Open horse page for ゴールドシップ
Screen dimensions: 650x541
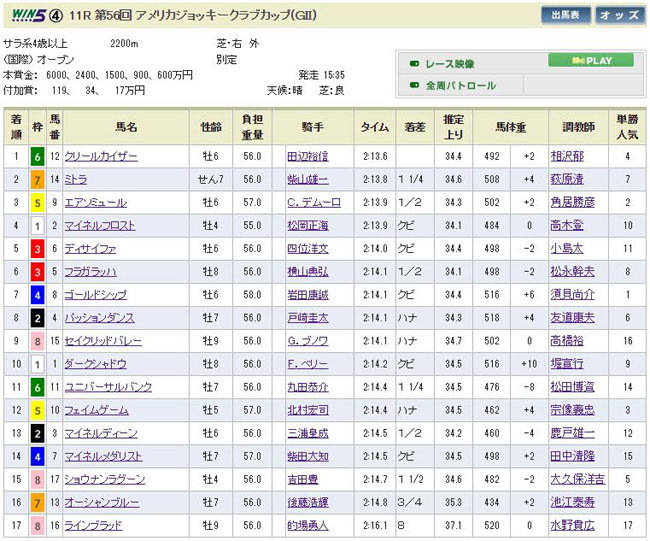pyautogui.click(x=95, y=295)
